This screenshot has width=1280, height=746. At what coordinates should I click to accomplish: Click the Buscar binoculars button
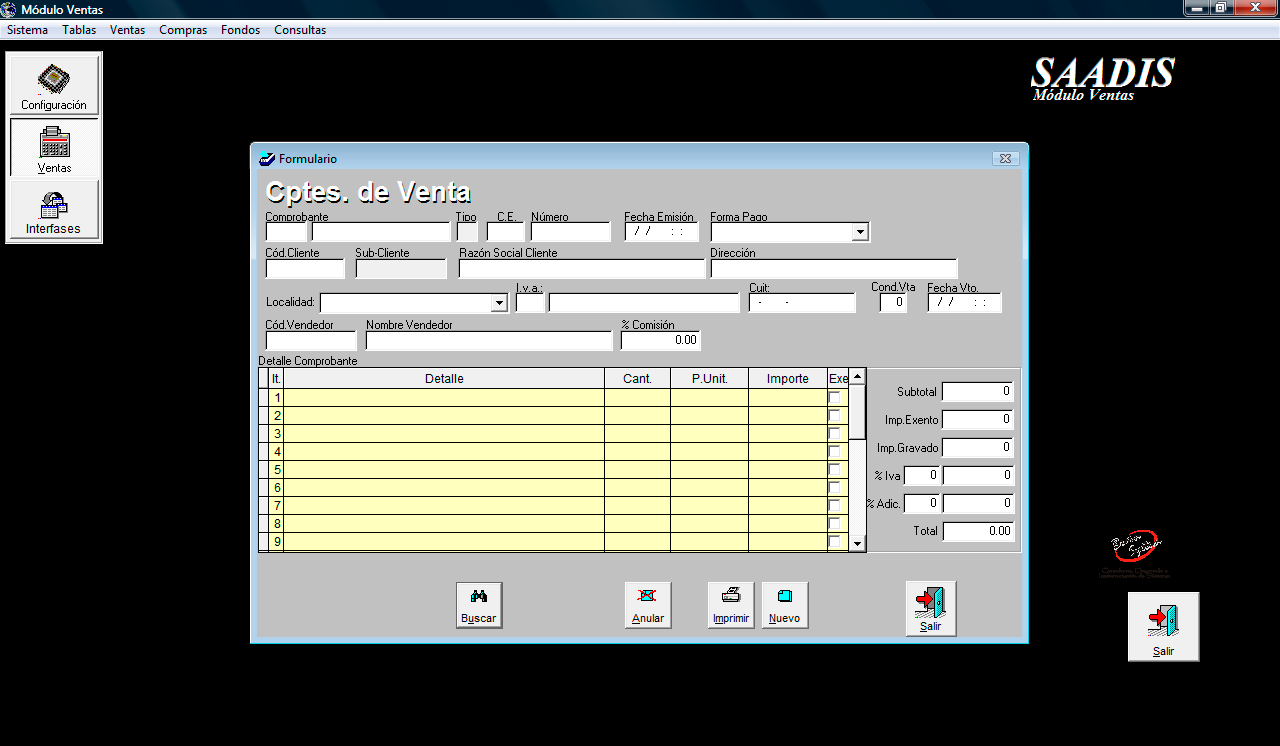point(478,605)
